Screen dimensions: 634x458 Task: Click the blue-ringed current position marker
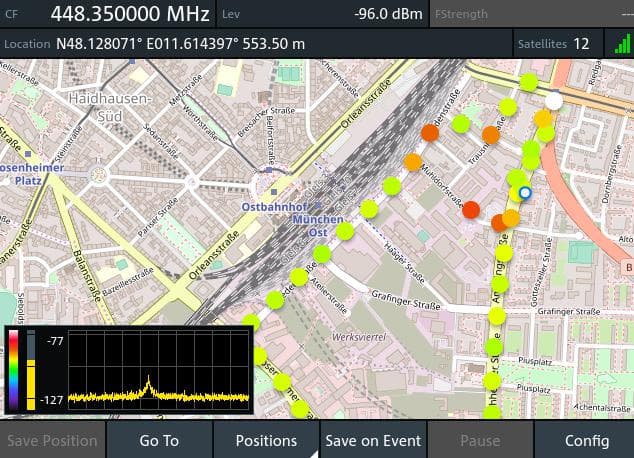pos(525,193)
